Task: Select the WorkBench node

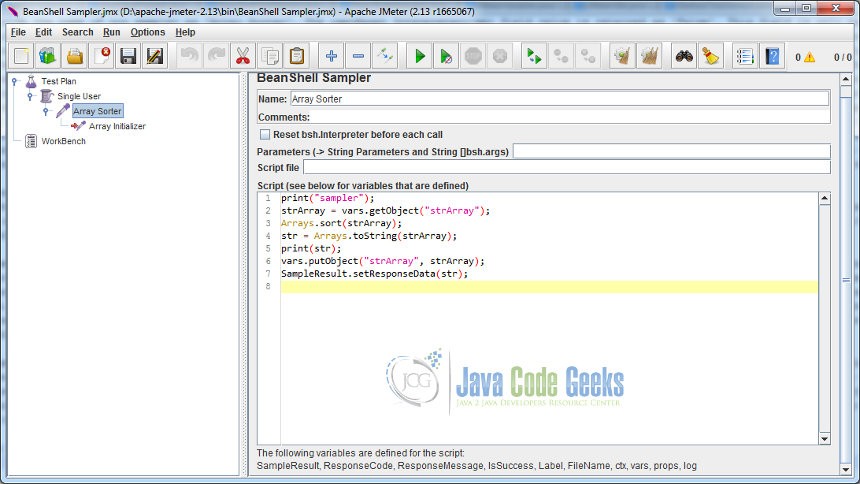Action: [x=64, y=141]
